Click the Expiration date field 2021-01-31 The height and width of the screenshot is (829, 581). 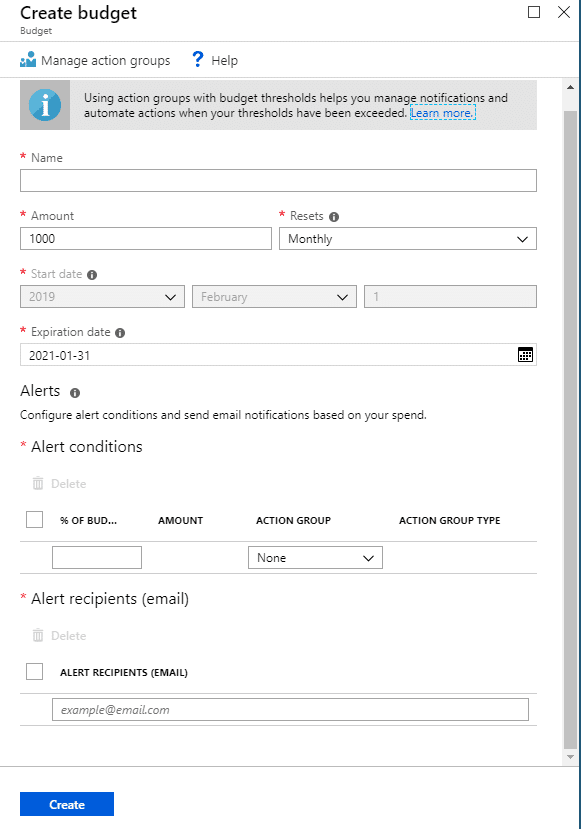tap(278, 355)
